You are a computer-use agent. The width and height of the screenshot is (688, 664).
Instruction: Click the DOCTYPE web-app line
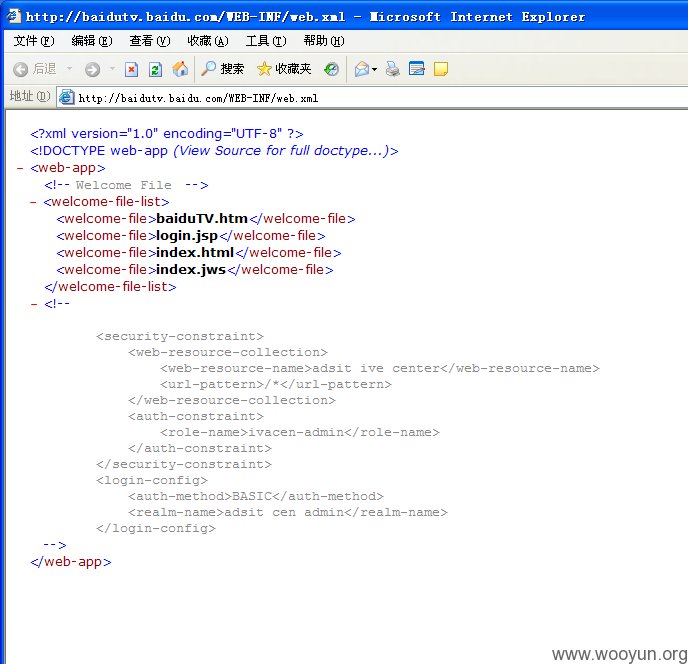coord(214,151)
